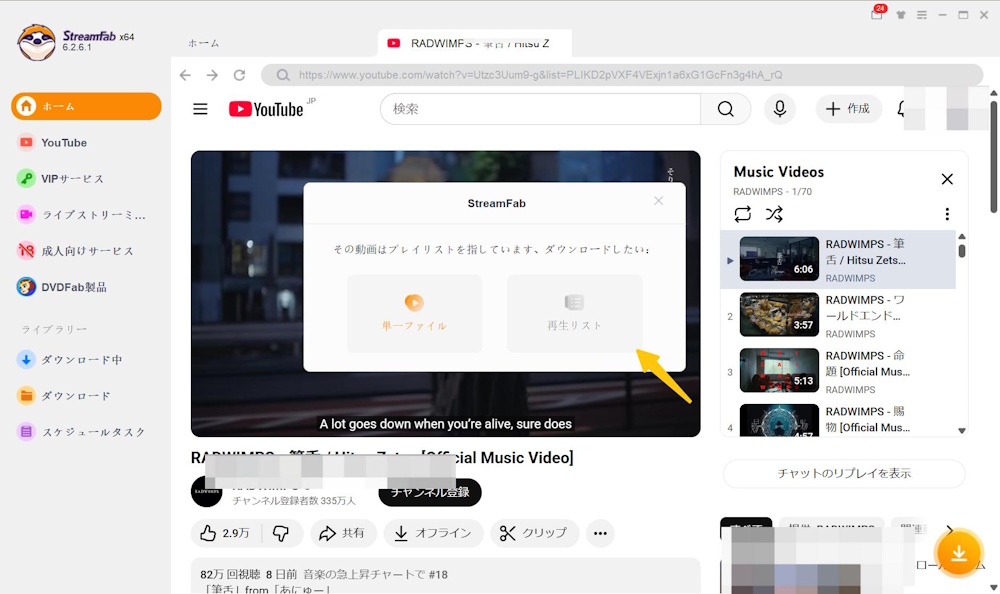This screenshot has width=1000, height=594.
Task: Open playlist three-dot options menu
Action: coord(947,214)
